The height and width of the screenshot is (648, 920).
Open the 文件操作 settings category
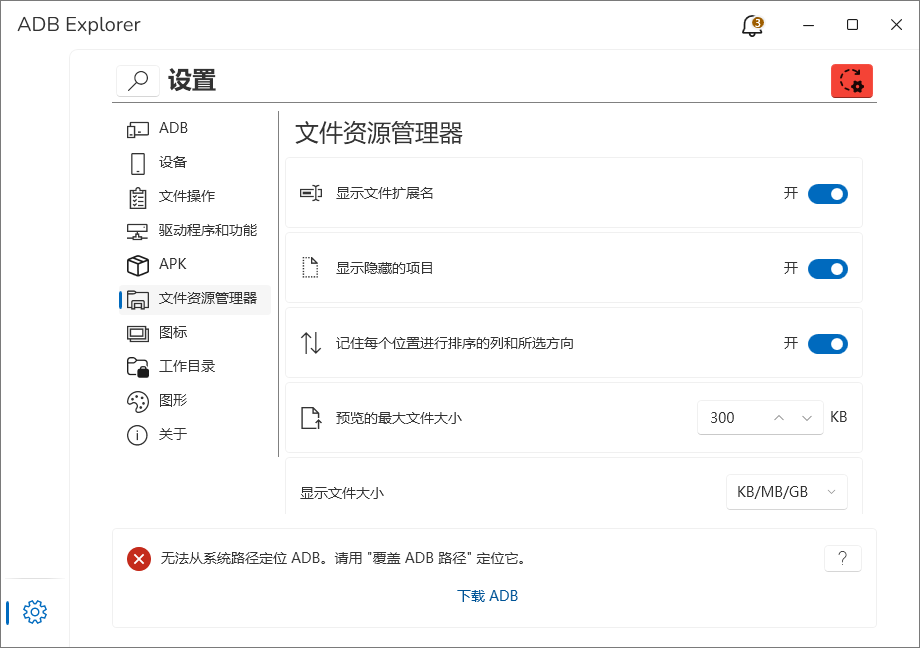[x=195, y=197]
